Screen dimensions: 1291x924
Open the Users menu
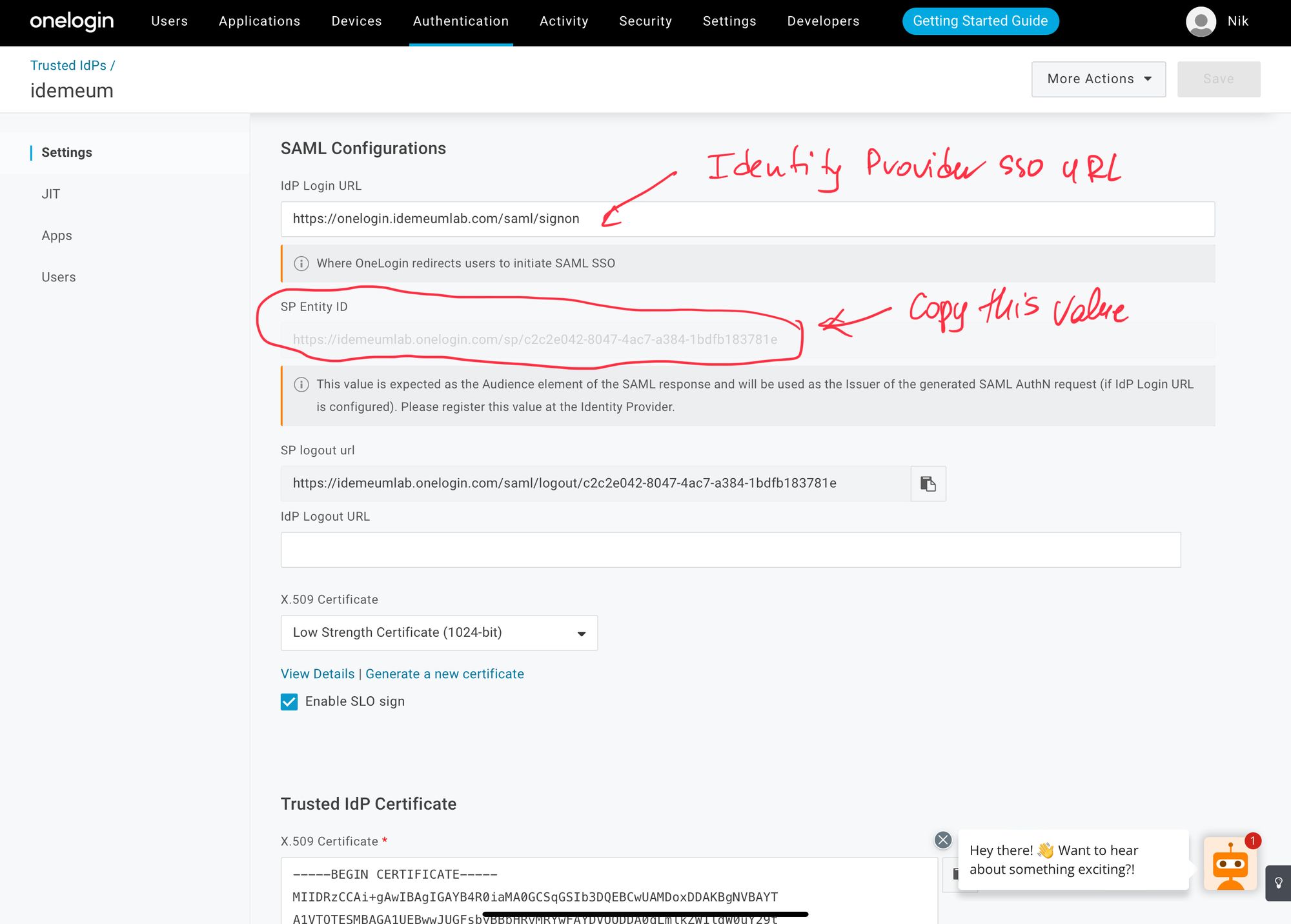(x=169, y=21)
